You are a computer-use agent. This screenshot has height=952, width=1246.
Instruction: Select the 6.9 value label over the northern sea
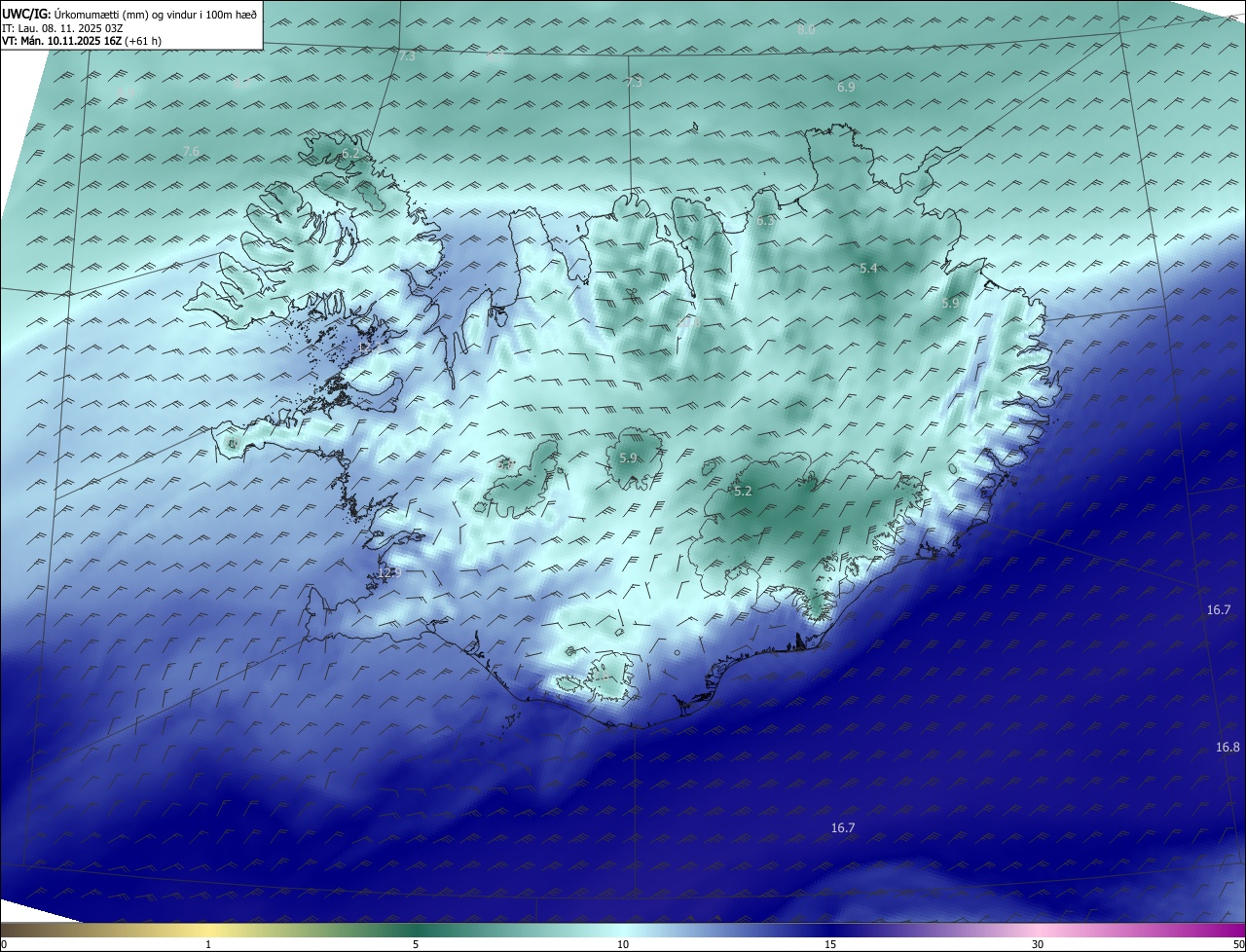coord(846,88)
